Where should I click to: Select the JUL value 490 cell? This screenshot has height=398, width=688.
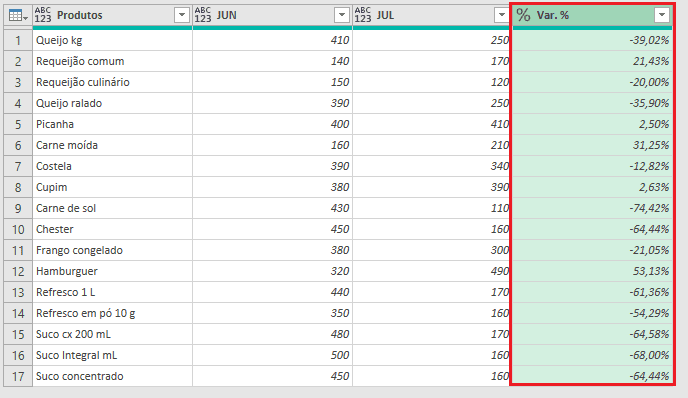(432, 271)
